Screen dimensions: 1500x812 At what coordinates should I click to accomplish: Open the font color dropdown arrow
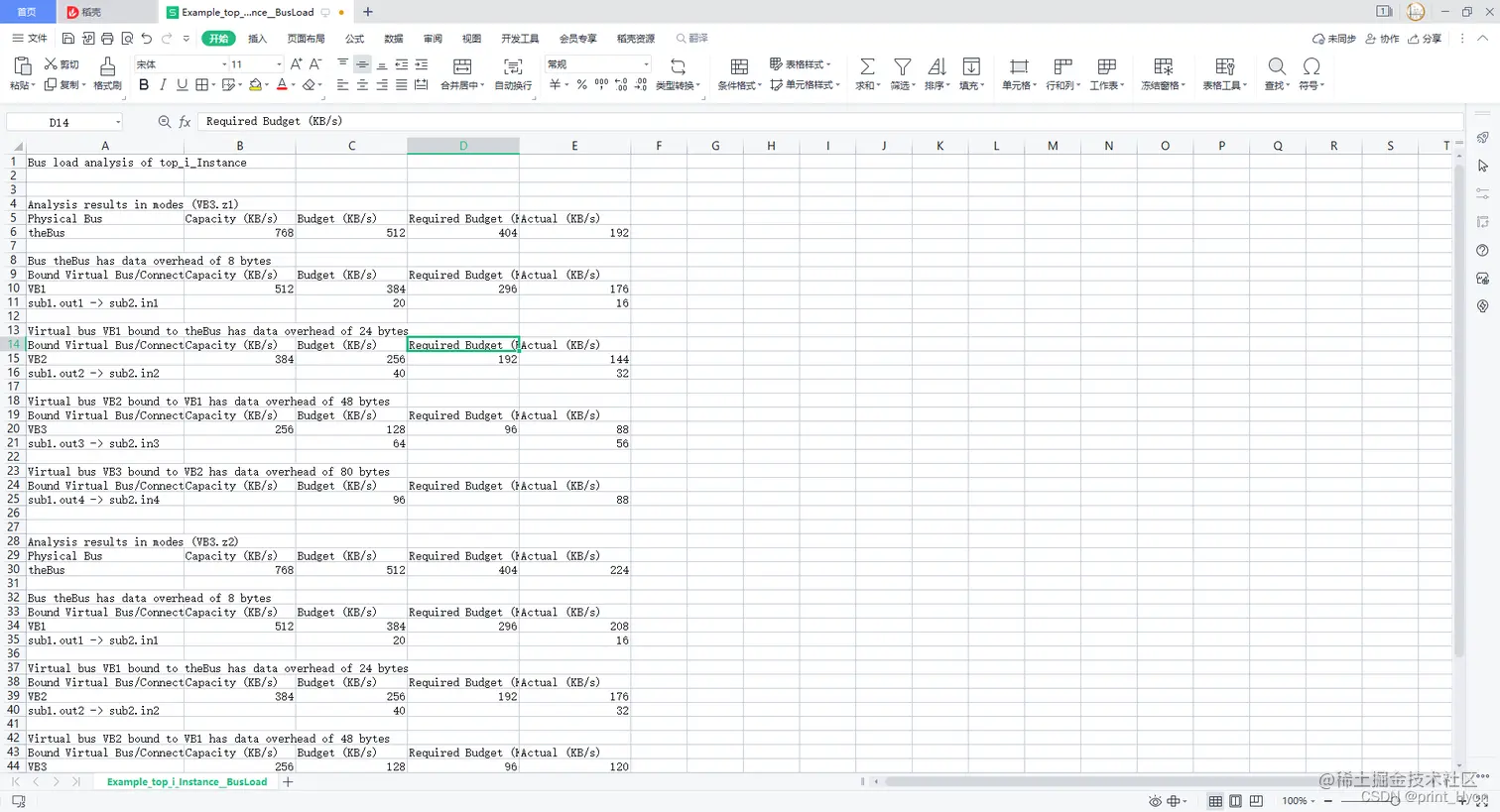[294, 85]
